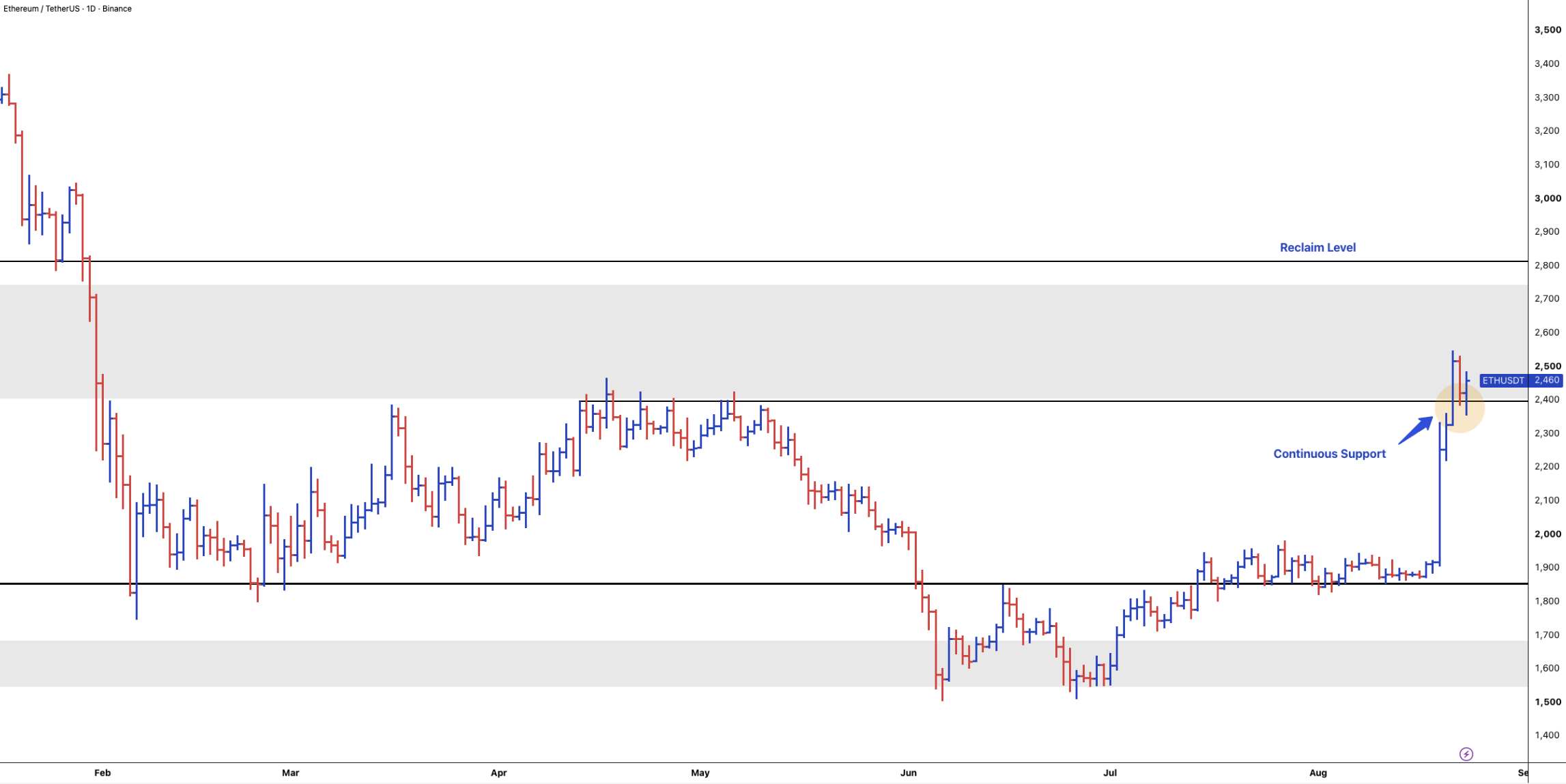Select the ETHUSDT current price label
This screenshot has width=1566, height=784.
(1521, 380)
